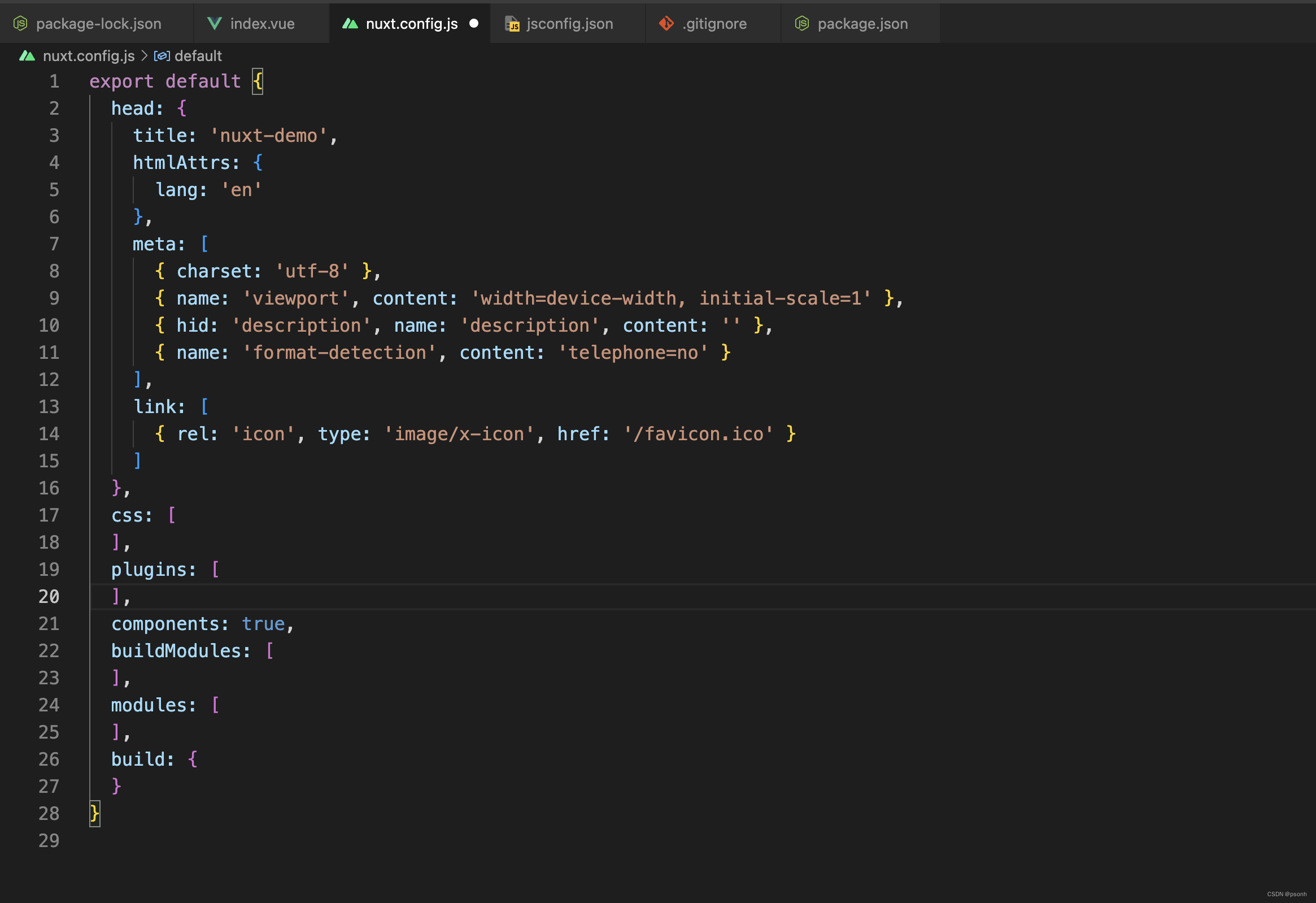Click the Node.js icon on package-lock.json tab
The height and width of the screenshot is (903, 1316).
click(20, 23)
